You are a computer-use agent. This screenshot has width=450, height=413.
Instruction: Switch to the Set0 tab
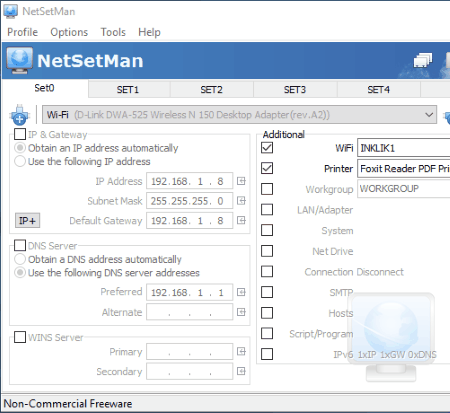pyautogui.click(x=44, y=88)
